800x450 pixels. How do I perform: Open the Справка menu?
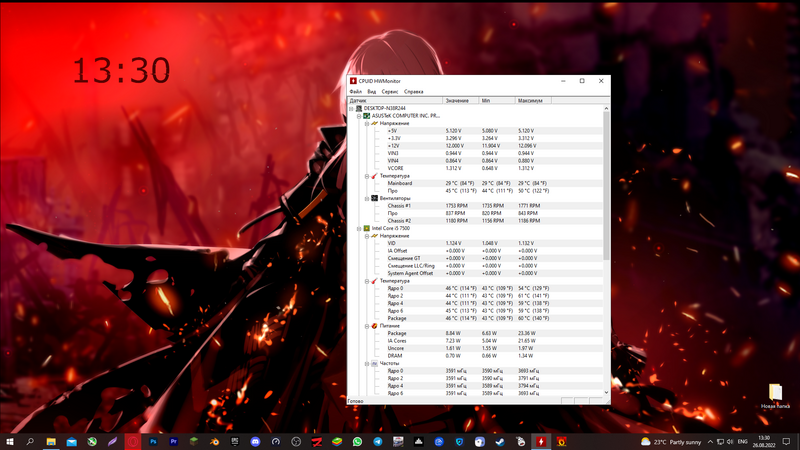[x=413, y=91]
